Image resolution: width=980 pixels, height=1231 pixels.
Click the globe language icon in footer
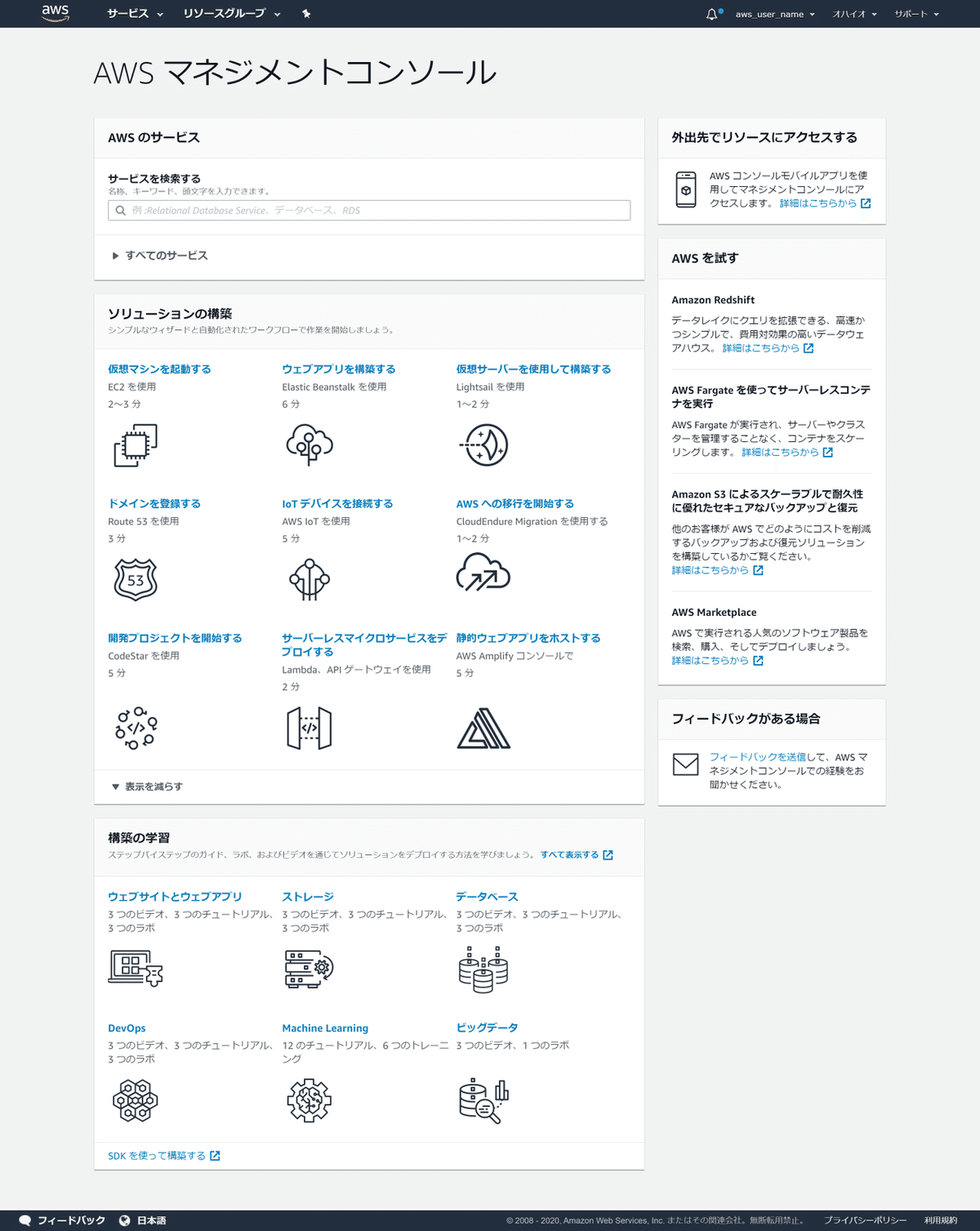click(x=124, y=1220)
